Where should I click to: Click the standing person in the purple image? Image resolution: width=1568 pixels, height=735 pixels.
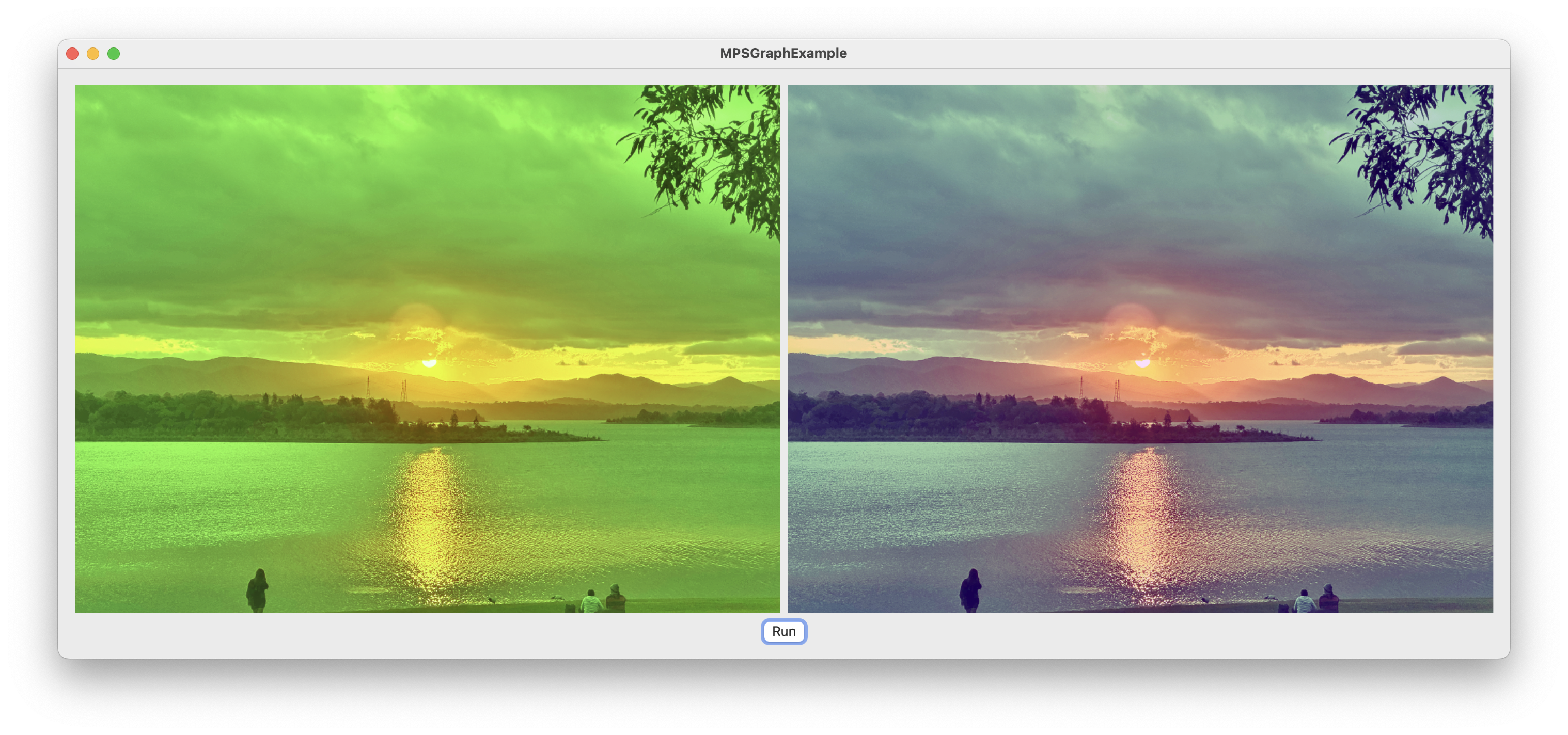[971, 589]
